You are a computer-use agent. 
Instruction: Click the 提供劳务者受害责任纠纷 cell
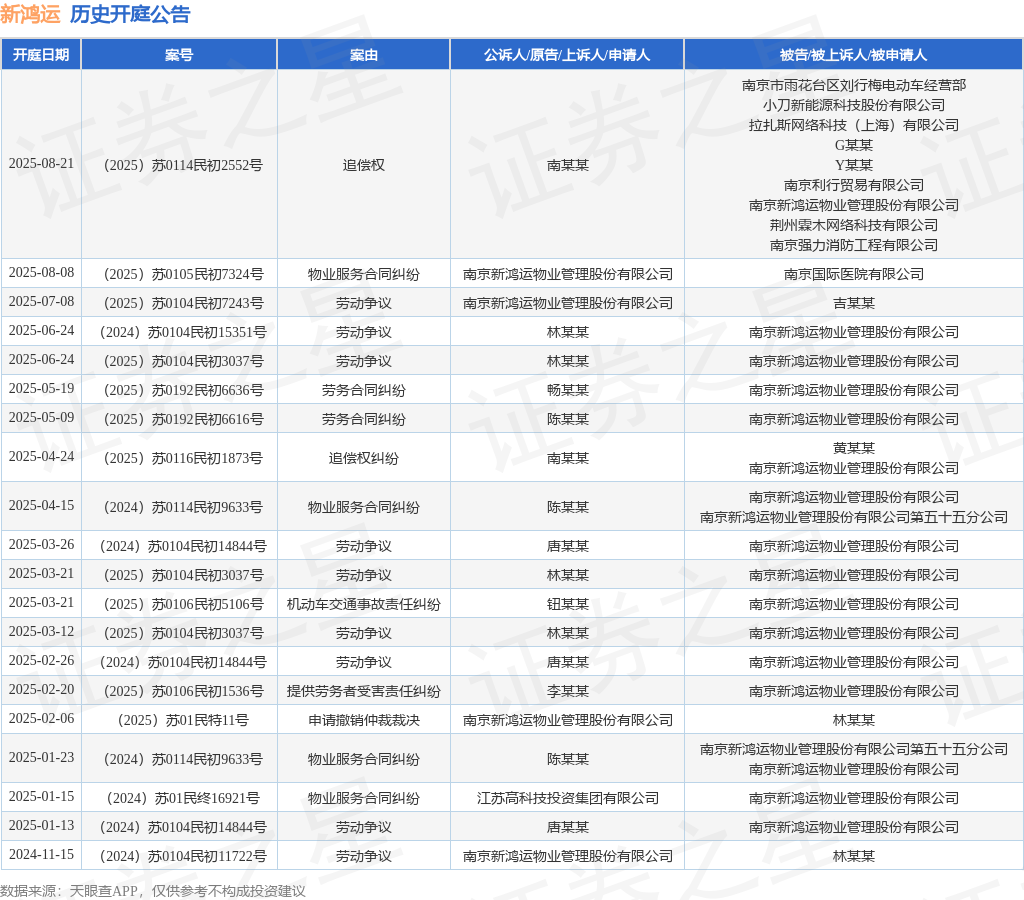364,692
